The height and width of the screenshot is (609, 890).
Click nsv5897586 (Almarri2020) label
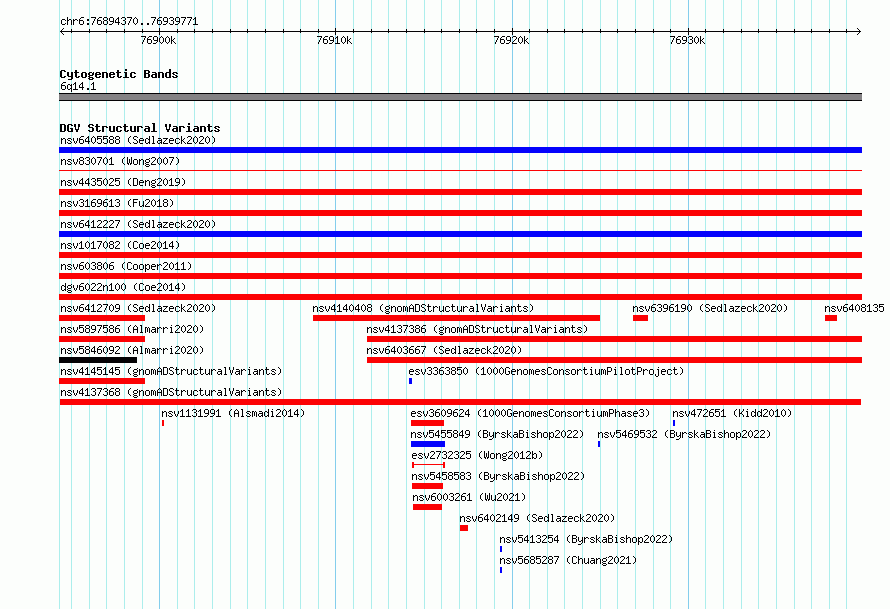(132, 329)
